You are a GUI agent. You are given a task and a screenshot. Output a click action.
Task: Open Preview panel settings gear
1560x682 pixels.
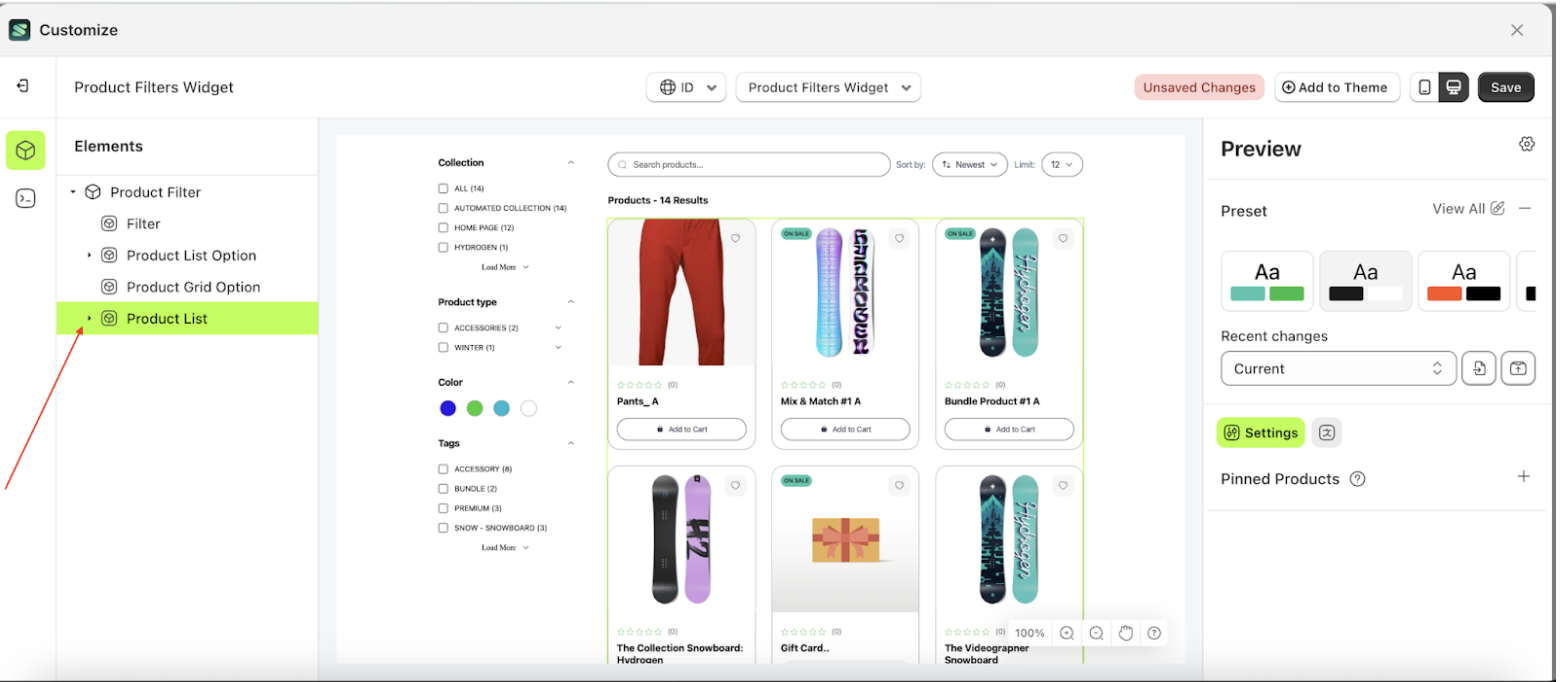click(1526, 144)
